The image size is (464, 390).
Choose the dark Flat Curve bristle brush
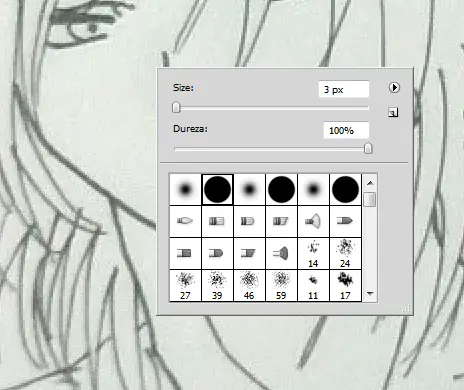point(217,253)
